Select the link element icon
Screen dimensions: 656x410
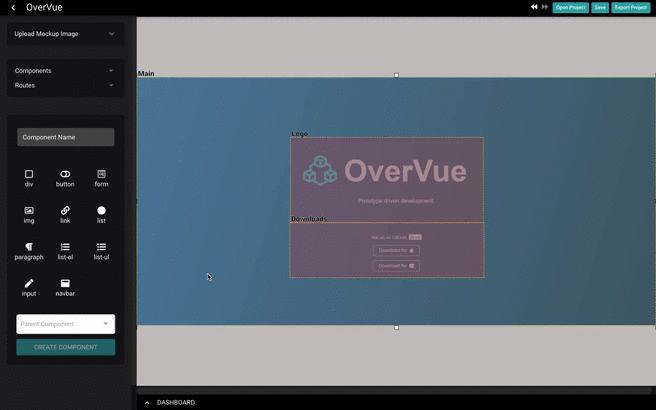coord(65,210)
